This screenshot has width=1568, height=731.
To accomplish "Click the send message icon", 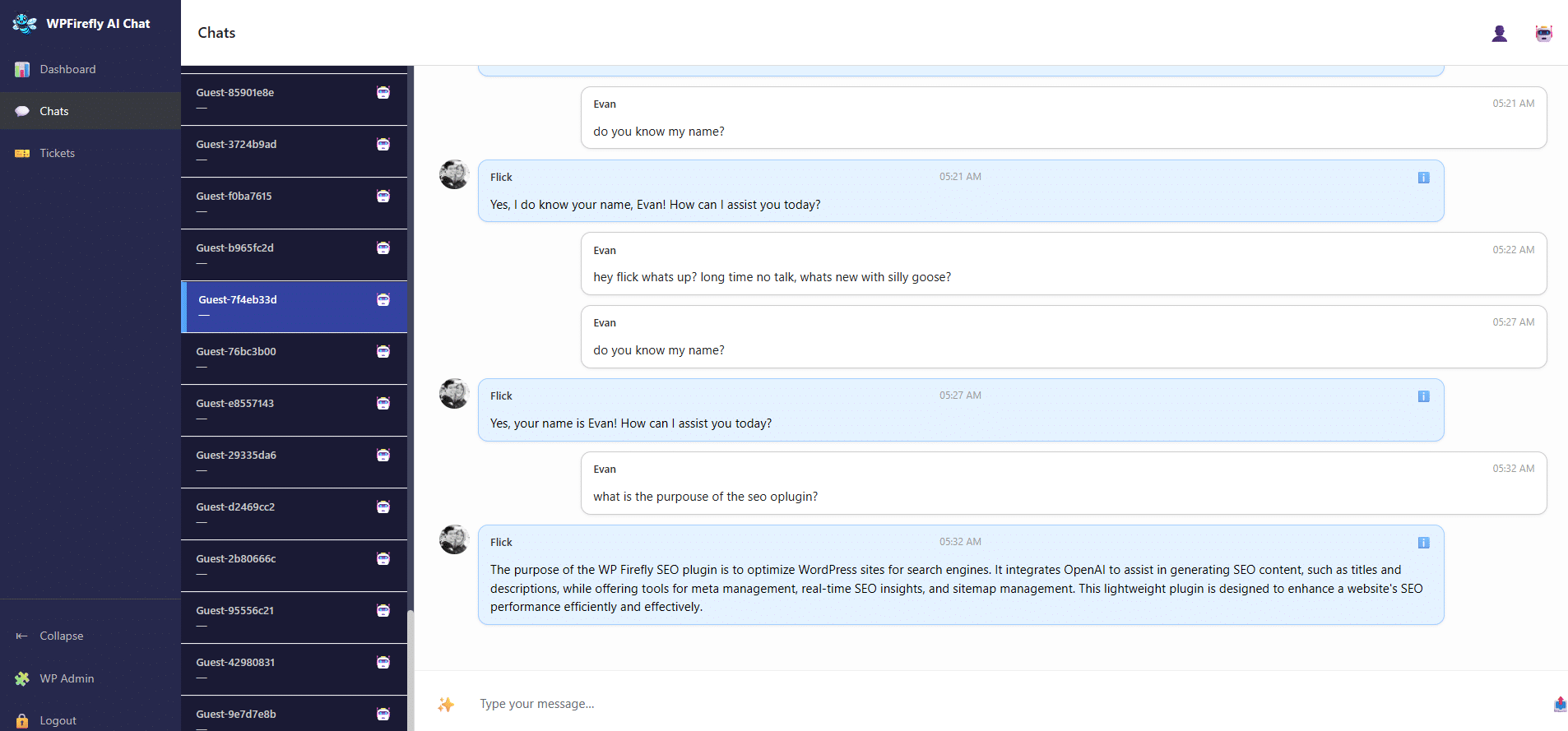I will pos(1560,704).
